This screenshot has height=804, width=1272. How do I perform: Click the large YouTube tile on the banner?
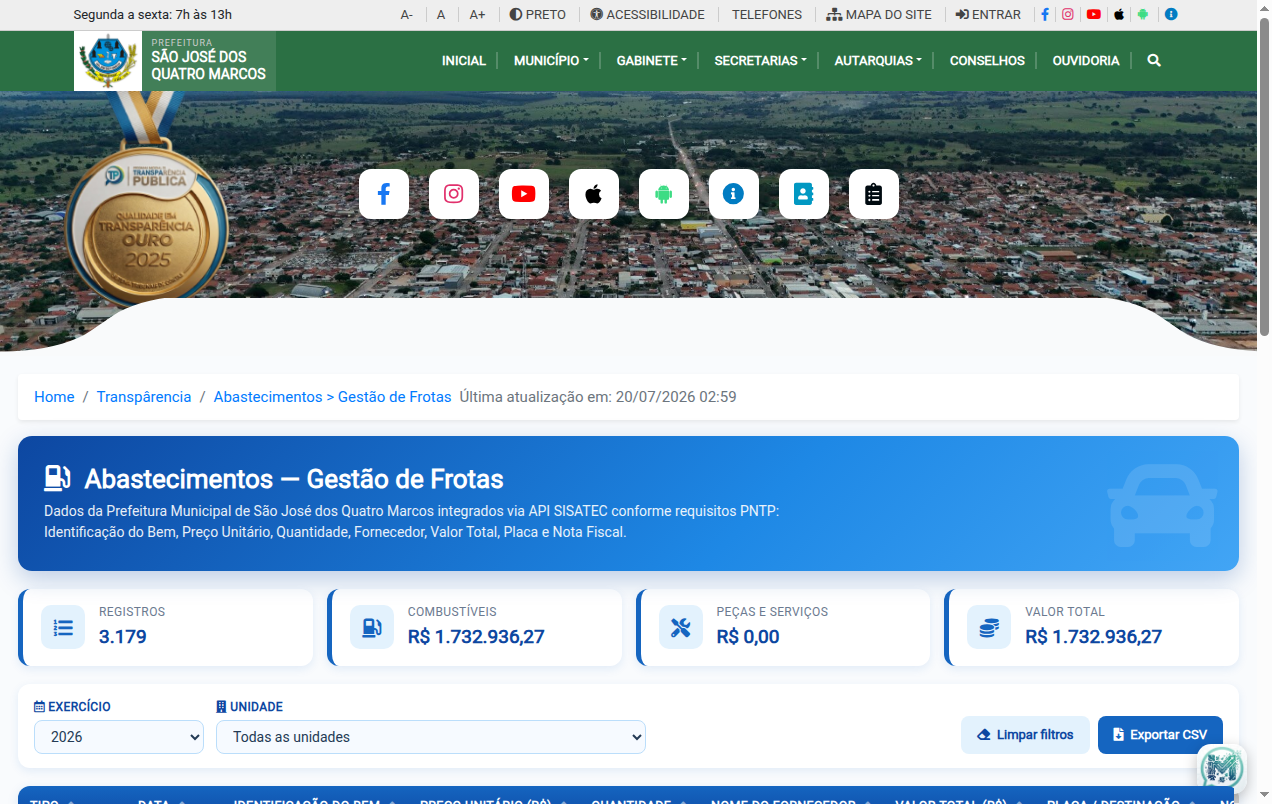tap(524, 194)
